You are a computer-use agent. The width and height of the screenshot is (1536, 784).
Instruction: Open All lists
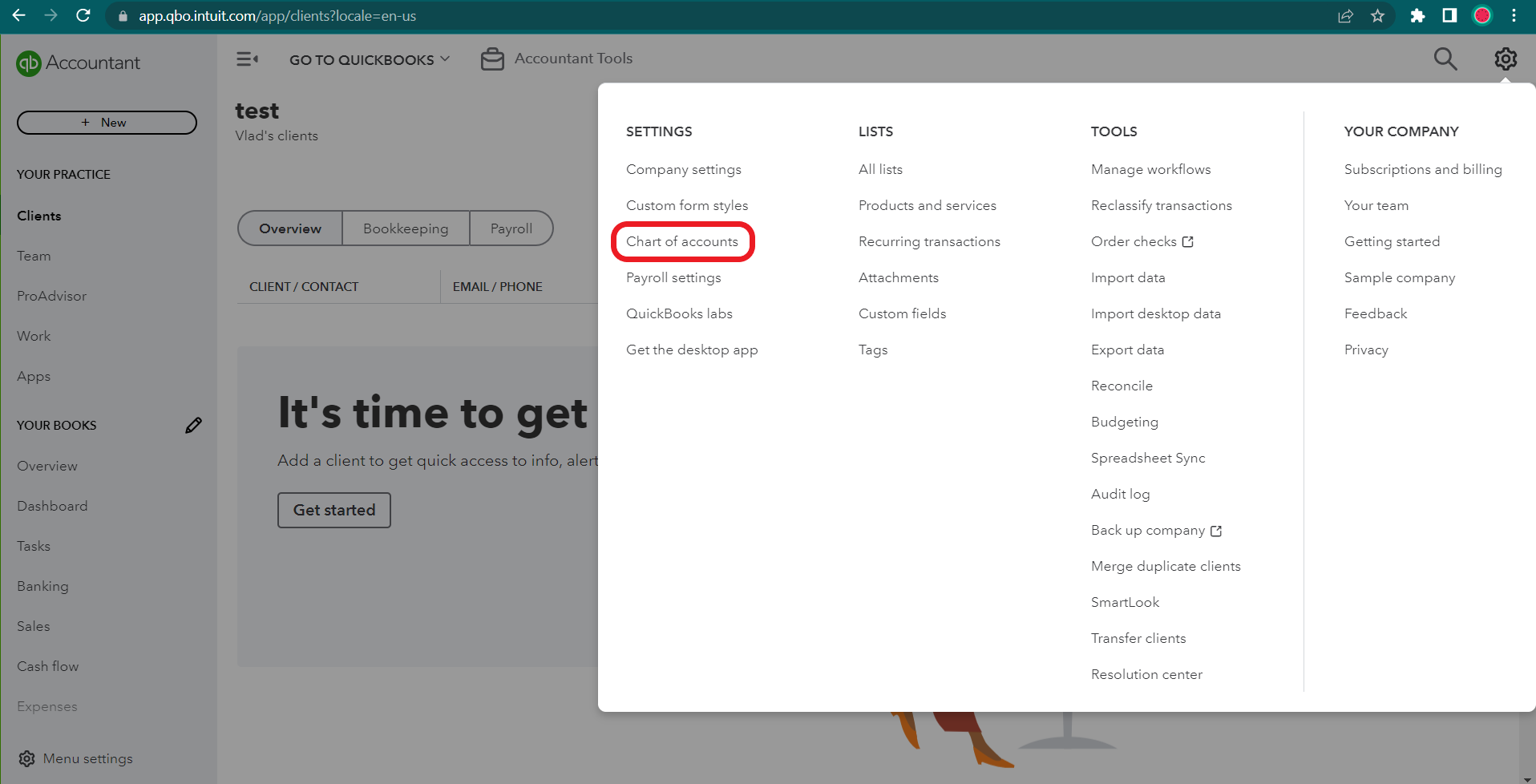880,169
